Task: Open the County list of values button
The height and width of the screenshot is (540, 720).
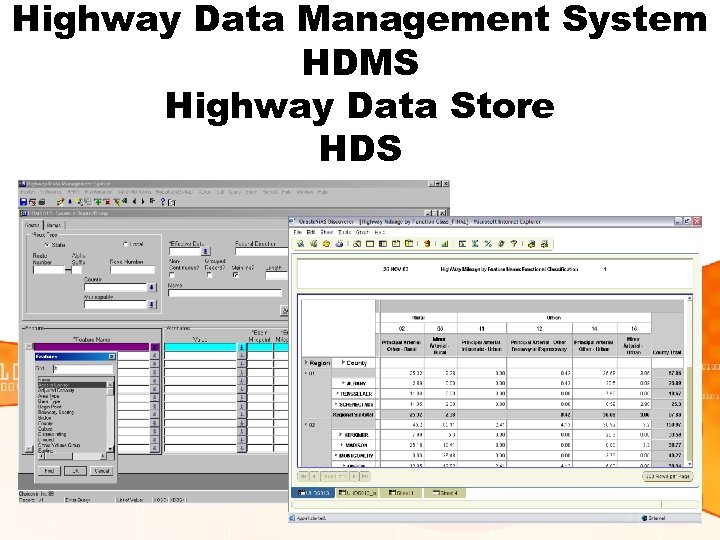Action: click(152, 287)
